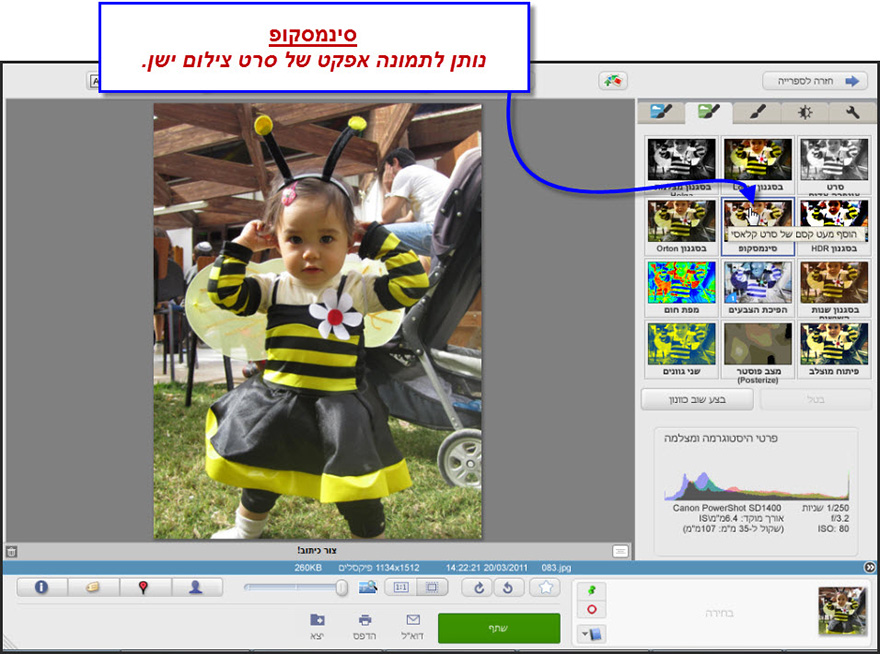
Task: Open the photo info panel icon
Action: tap(41, 588)
